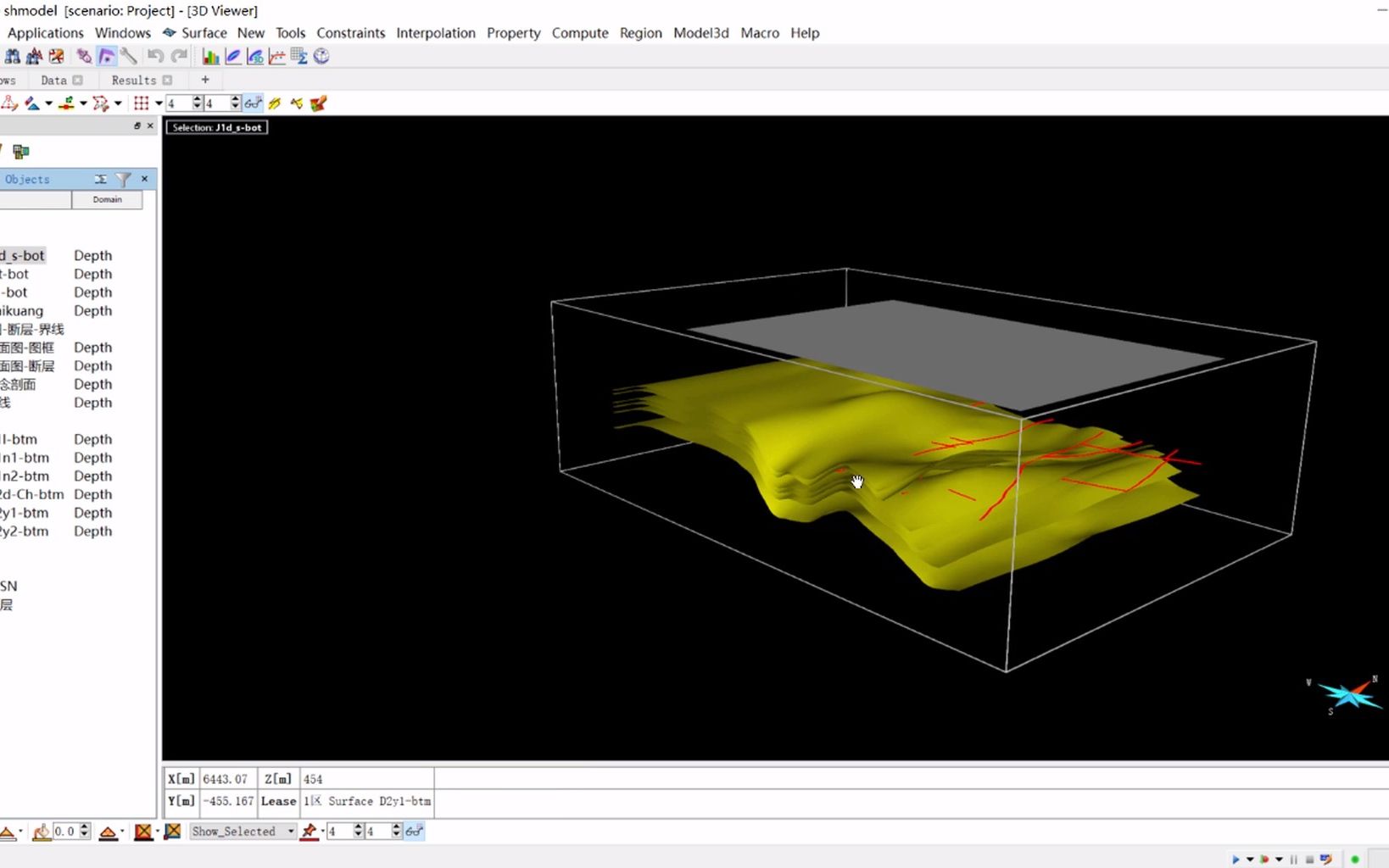Click the red-green paint surface icon
Image resolution: width=1389 pixels, height=868 pixels.
tap(319, 103)
